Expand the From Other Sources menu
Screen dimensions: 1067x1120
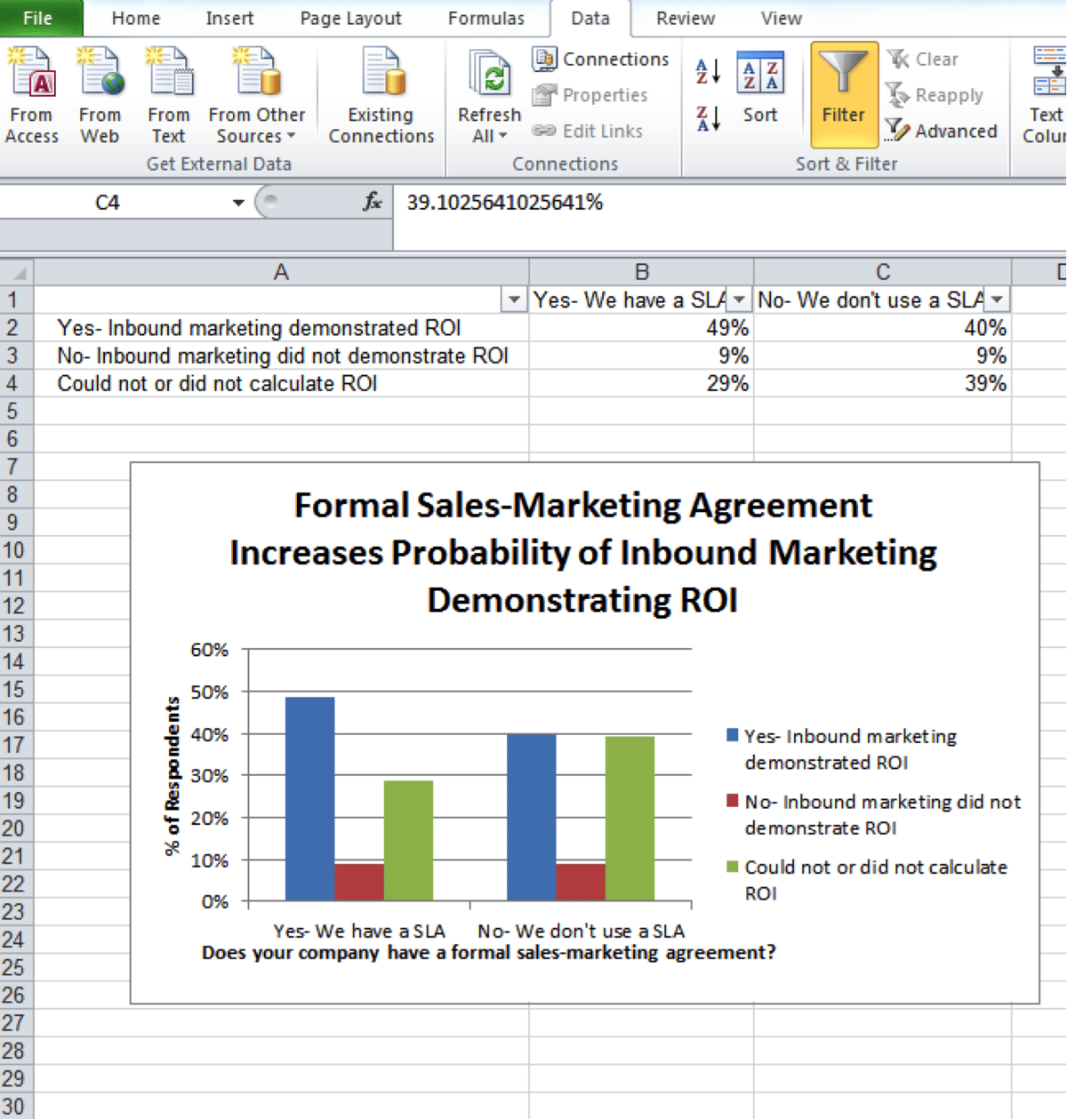256,93
